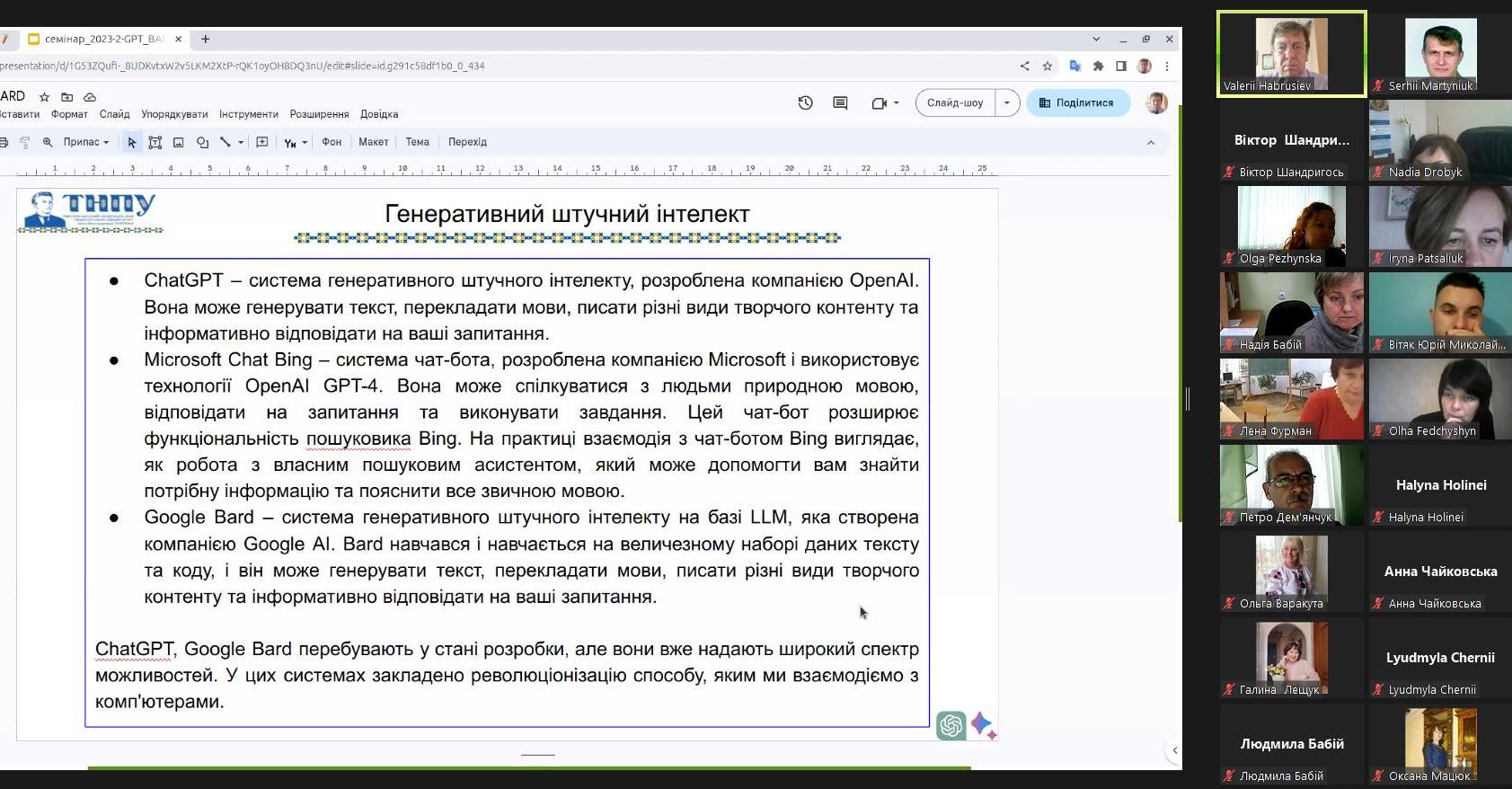Image resolution: width=1512 pixels, height=789 pixels.
Task: Click the Google Translate extension icon
Action: (x=1074, y=66)
